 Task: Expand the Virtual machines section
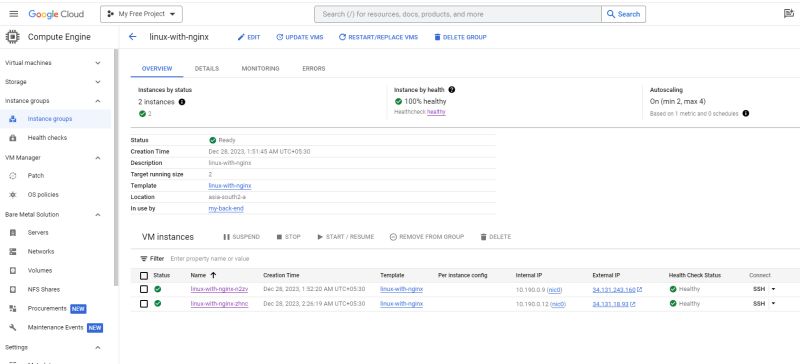(98, 63)
